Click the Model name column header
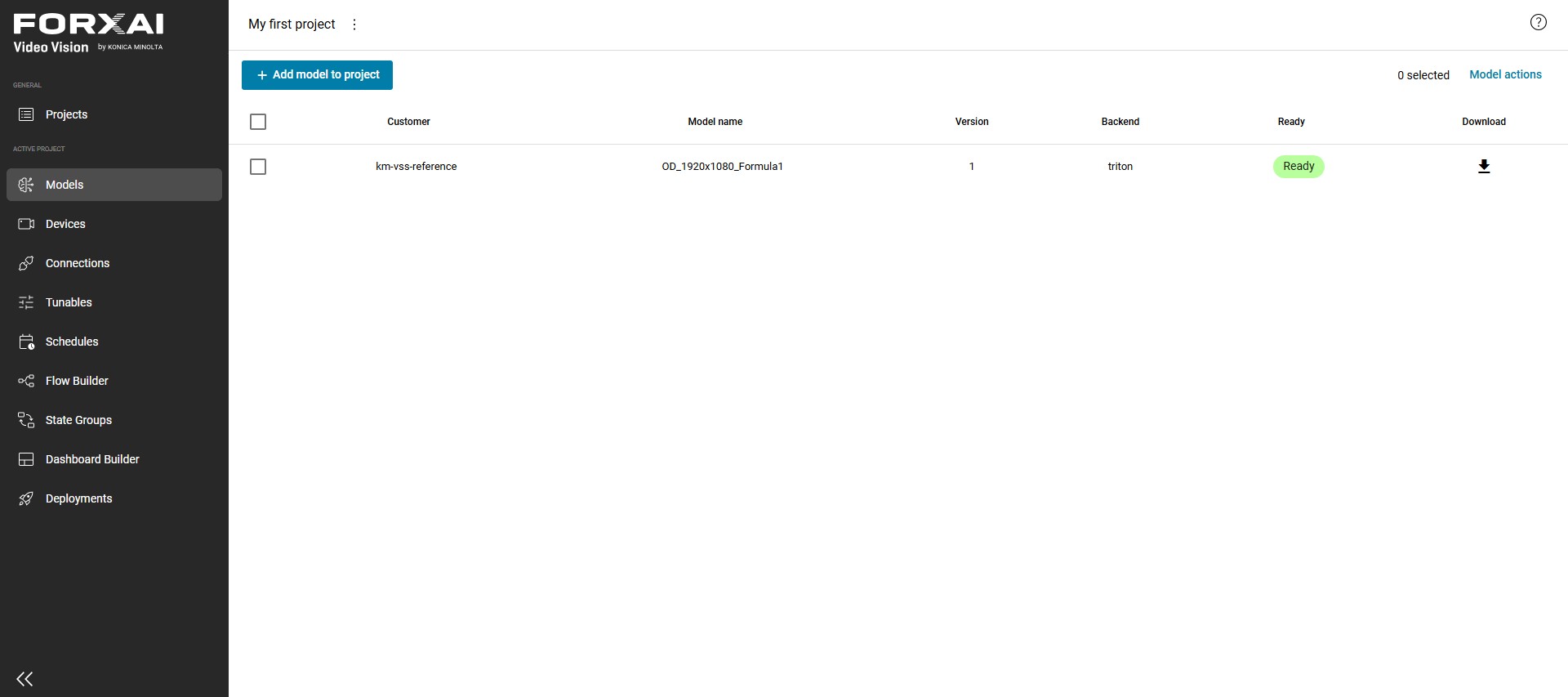Image resolution: width=1568 pixels, height=697 pixels. pos(715,122)
